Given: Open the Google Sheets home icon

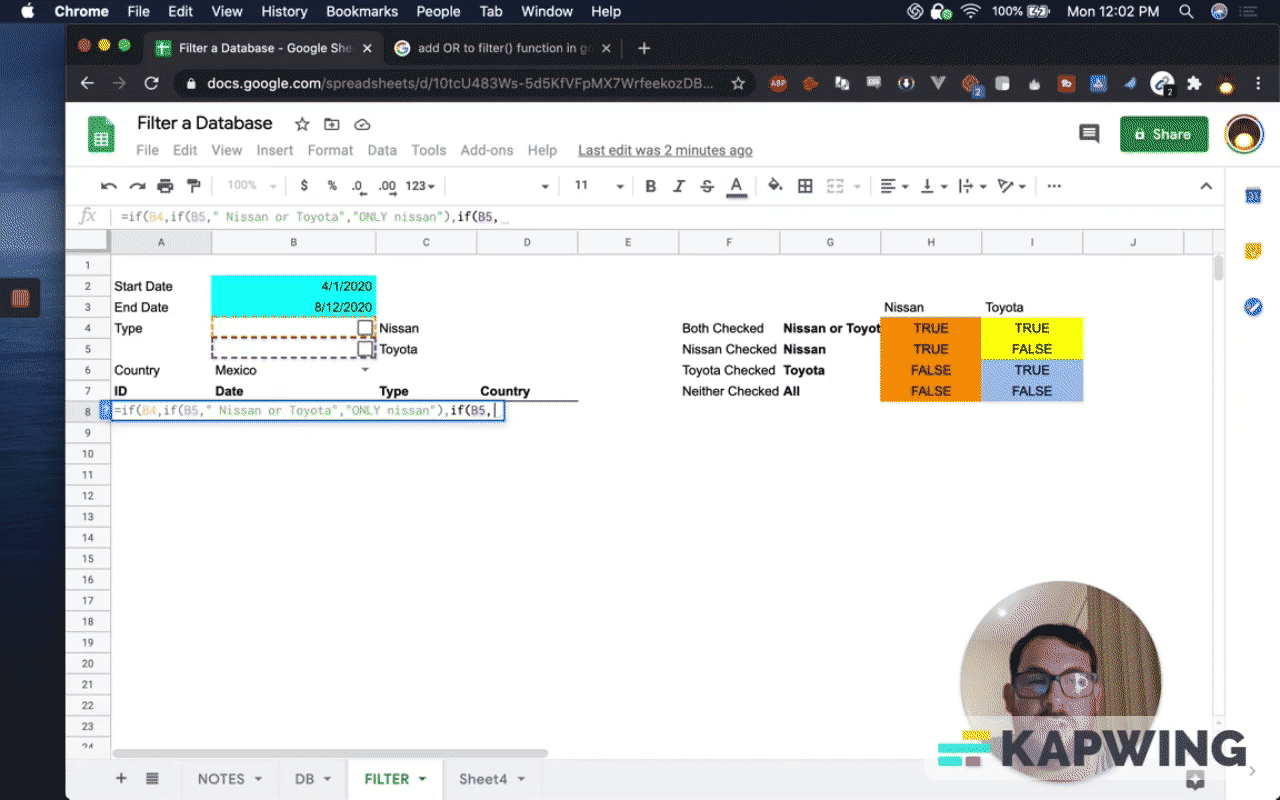Looking at the screenshot, I should coord(101,135).
